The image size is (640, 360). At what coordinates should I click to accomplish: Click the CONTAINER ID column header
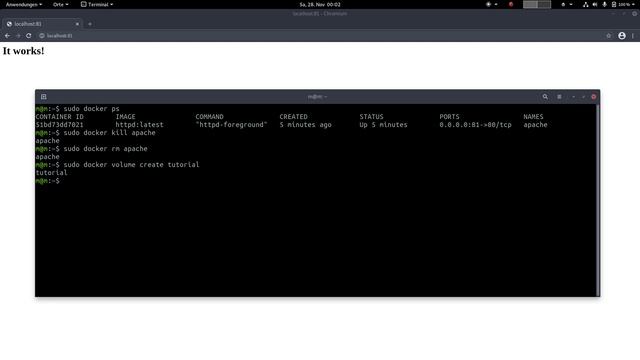pos(59,117)
